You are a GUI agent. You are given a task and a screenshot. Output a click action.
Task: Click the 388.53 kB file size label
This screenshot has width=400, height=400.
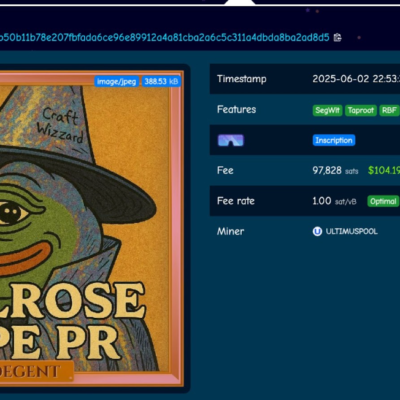pos(161,81)
